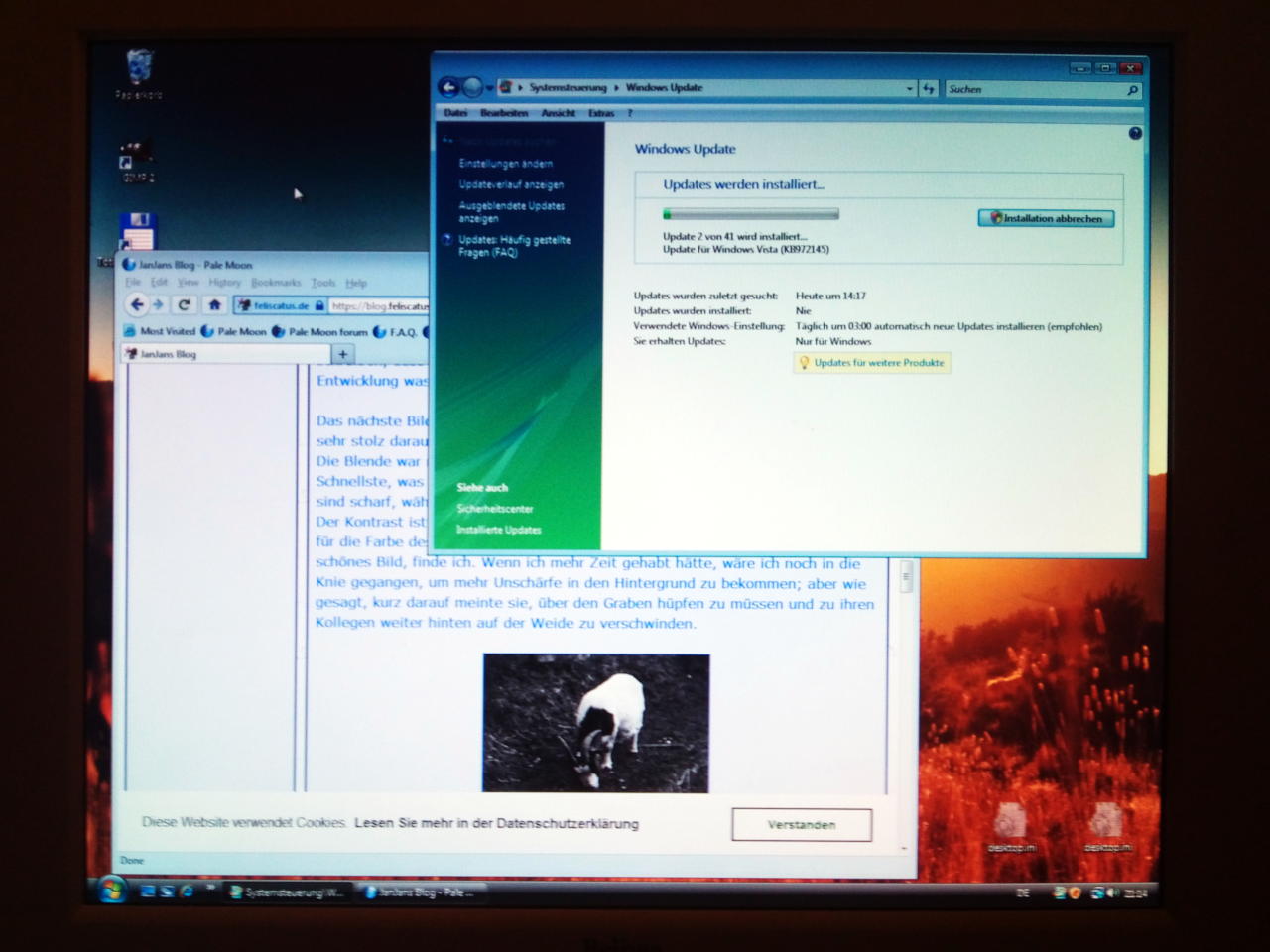The height and width of the screenshot is (952, 1270).
Task: Click Systemsteuerung in the breadcrumb
Action: [568, 88]
